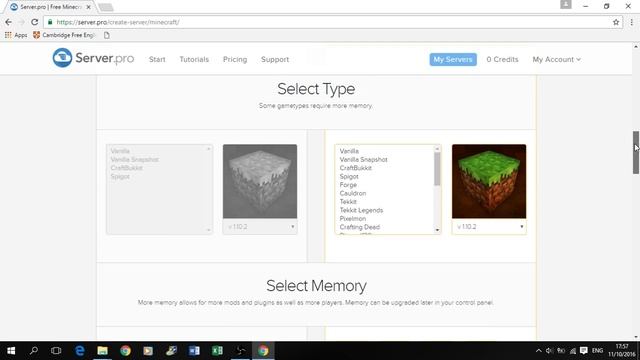This screenshot has width=640, height=360.
Task: Click the Server.pro logo
Action: tap(93, 58)
